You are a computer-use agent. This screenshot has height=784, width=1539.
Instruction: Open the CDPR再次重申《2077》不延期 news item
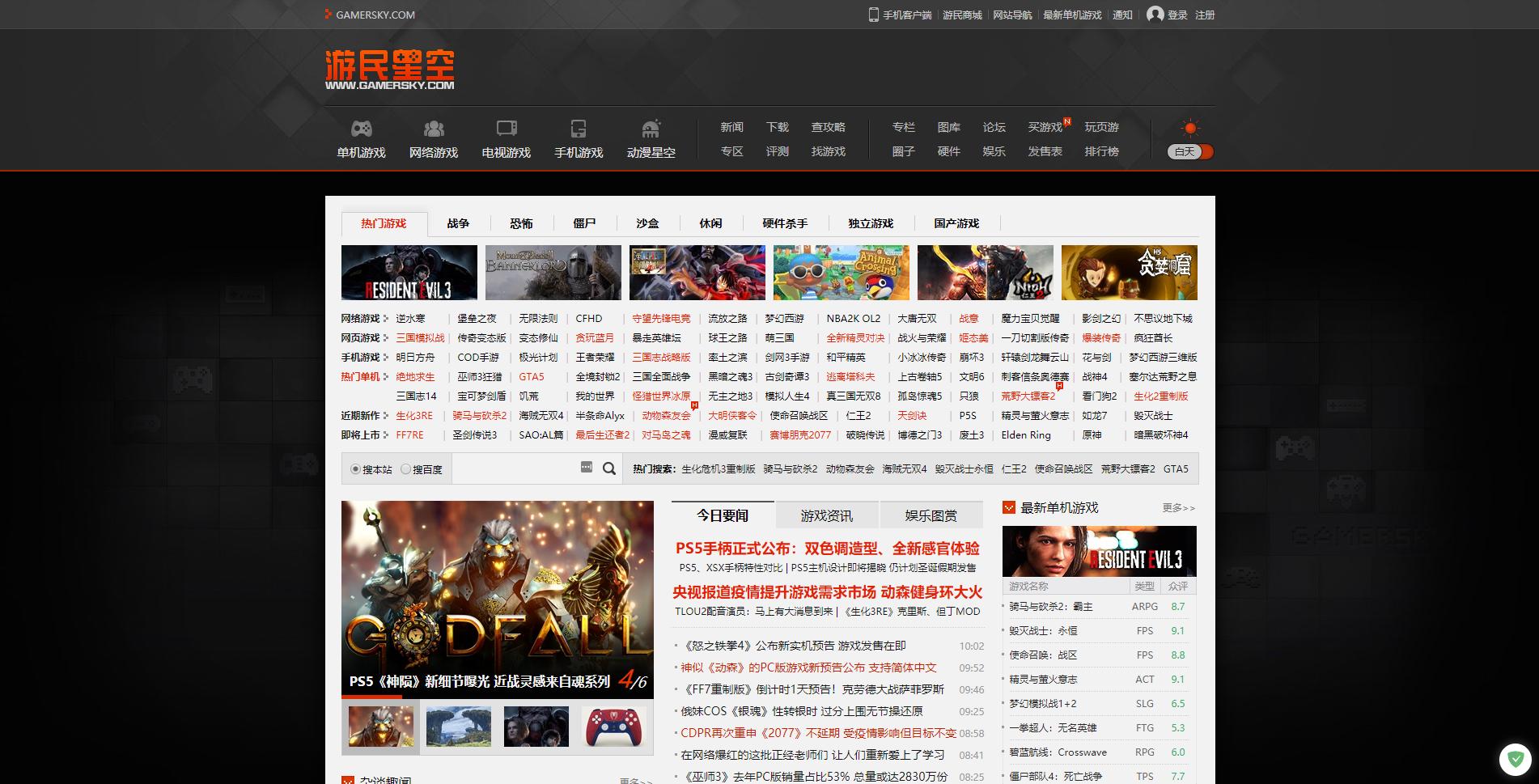[818, 733]
